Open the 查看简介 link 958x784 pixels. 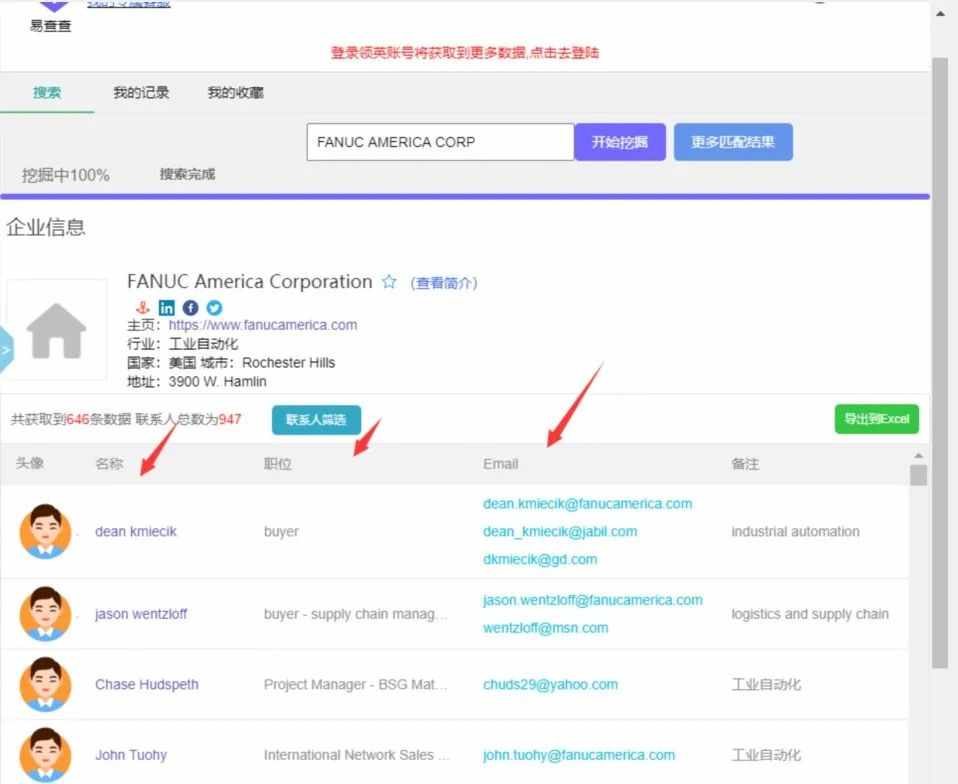pos(444,283)
